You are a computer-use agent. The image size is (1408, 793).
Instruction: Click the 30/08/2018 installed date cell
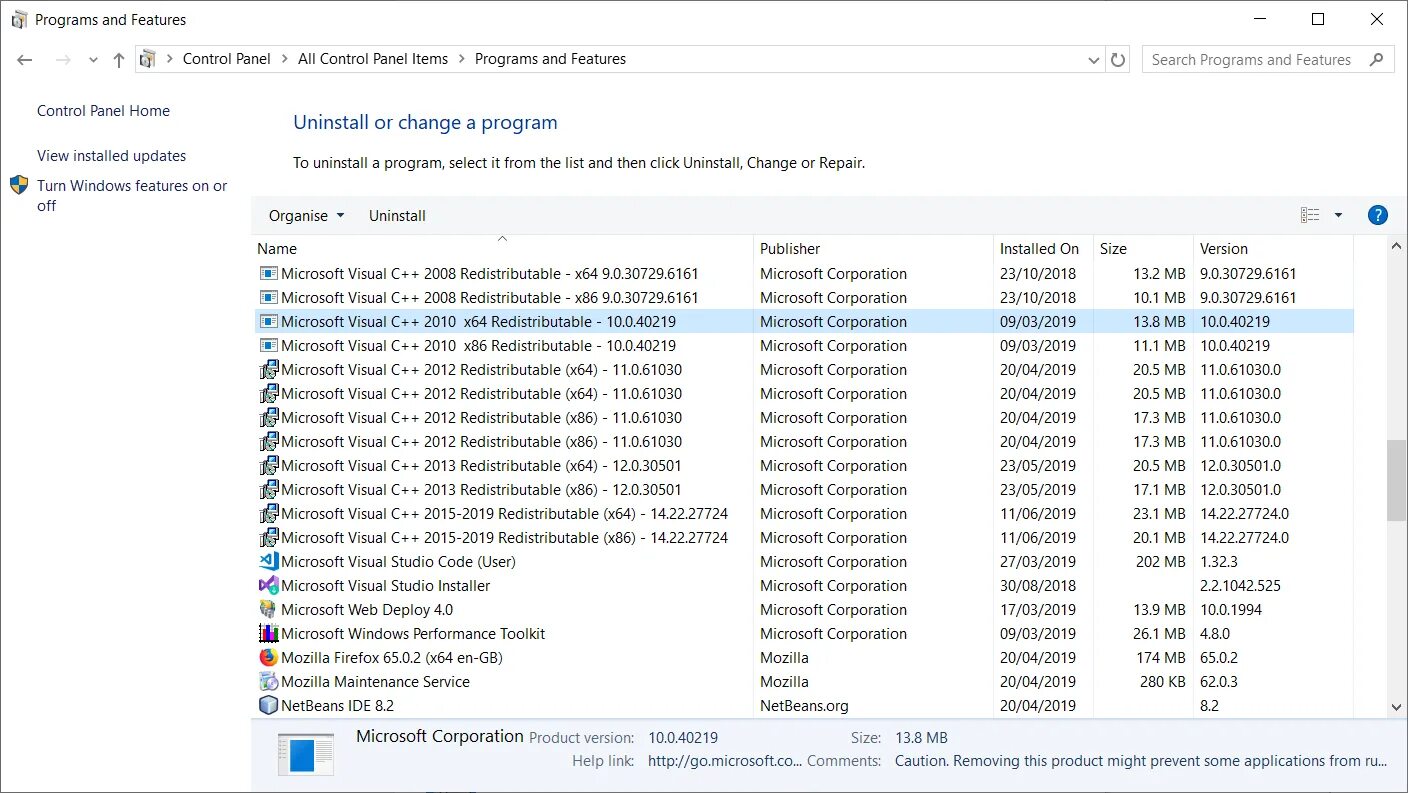(1038, 586)
